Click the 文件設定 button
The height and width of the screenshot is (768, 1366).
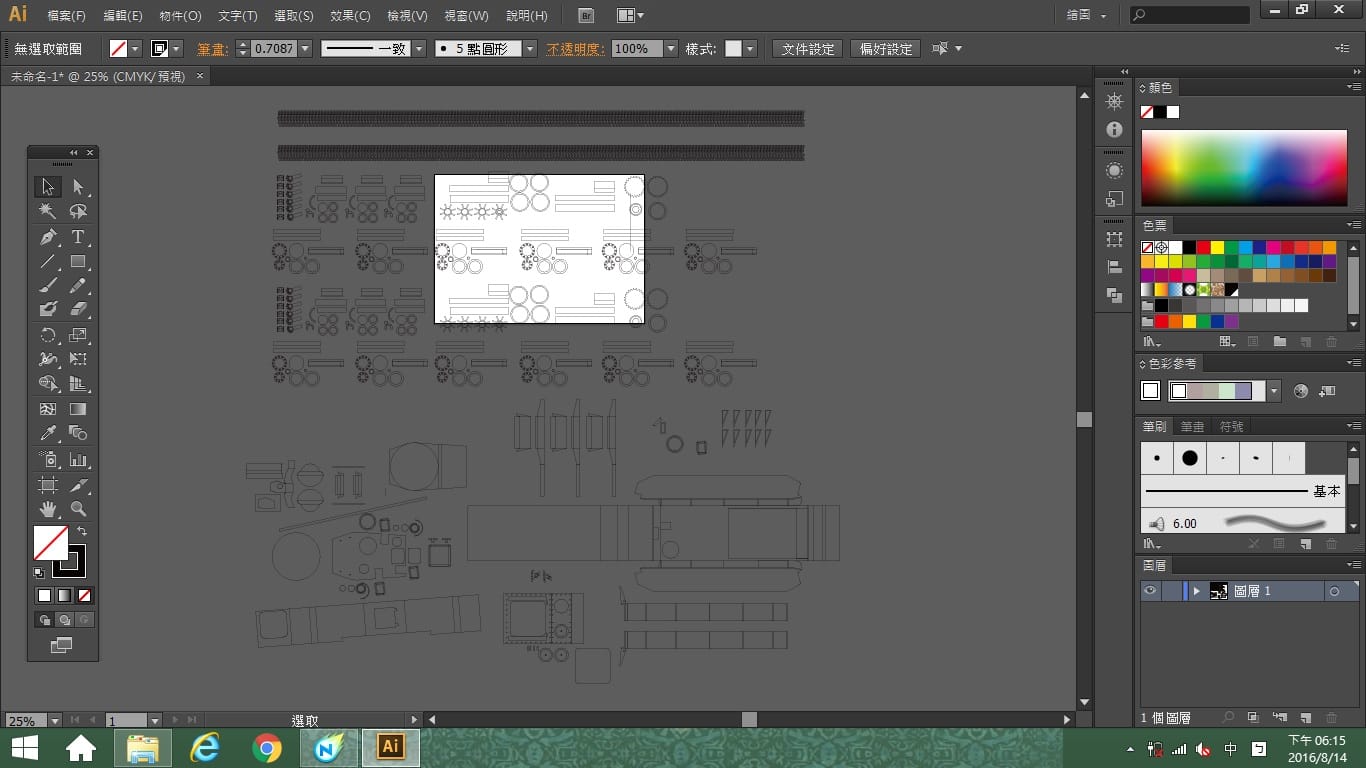tap(808, 48)
